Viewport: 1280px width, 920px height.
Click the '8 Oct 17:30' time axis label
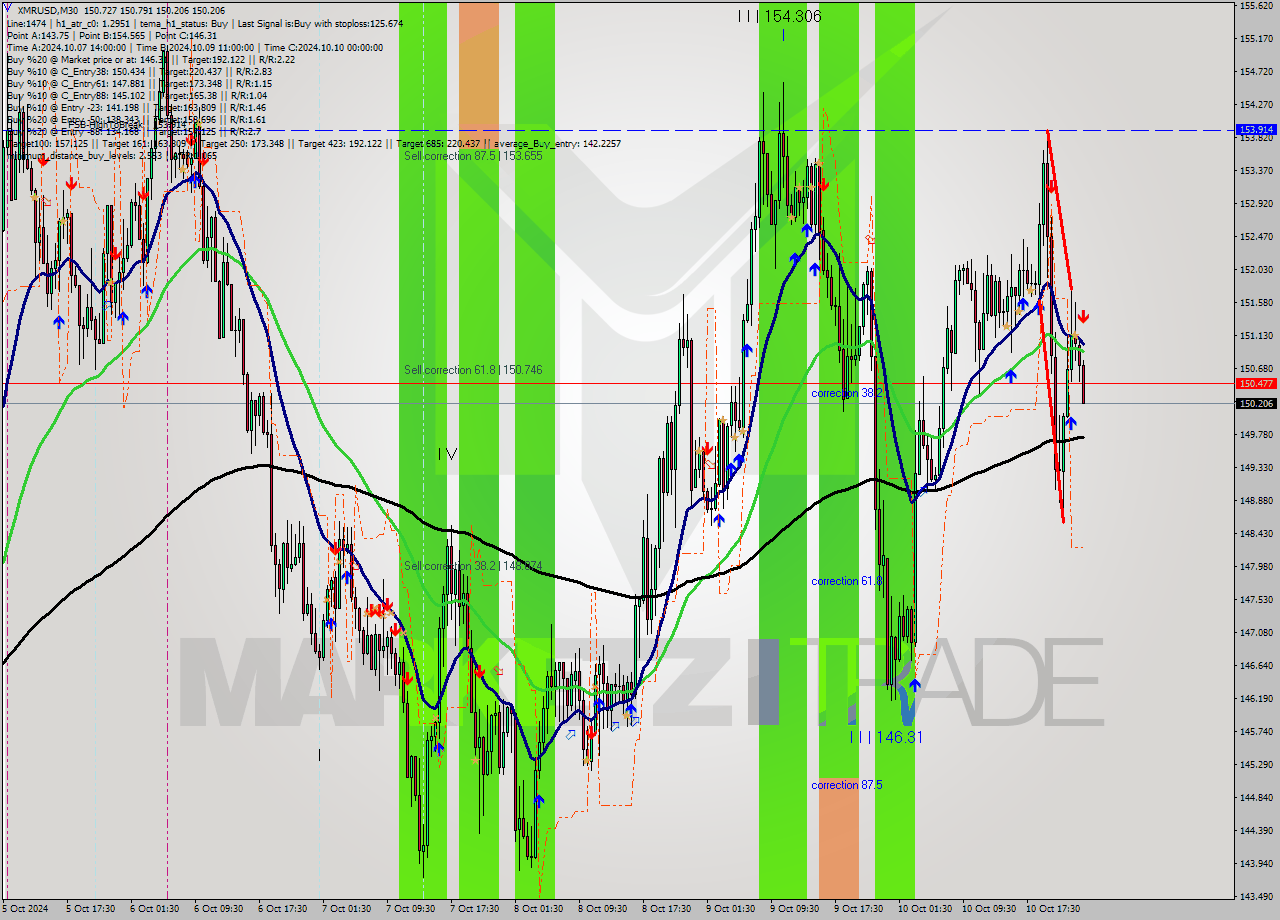(665, 909)
